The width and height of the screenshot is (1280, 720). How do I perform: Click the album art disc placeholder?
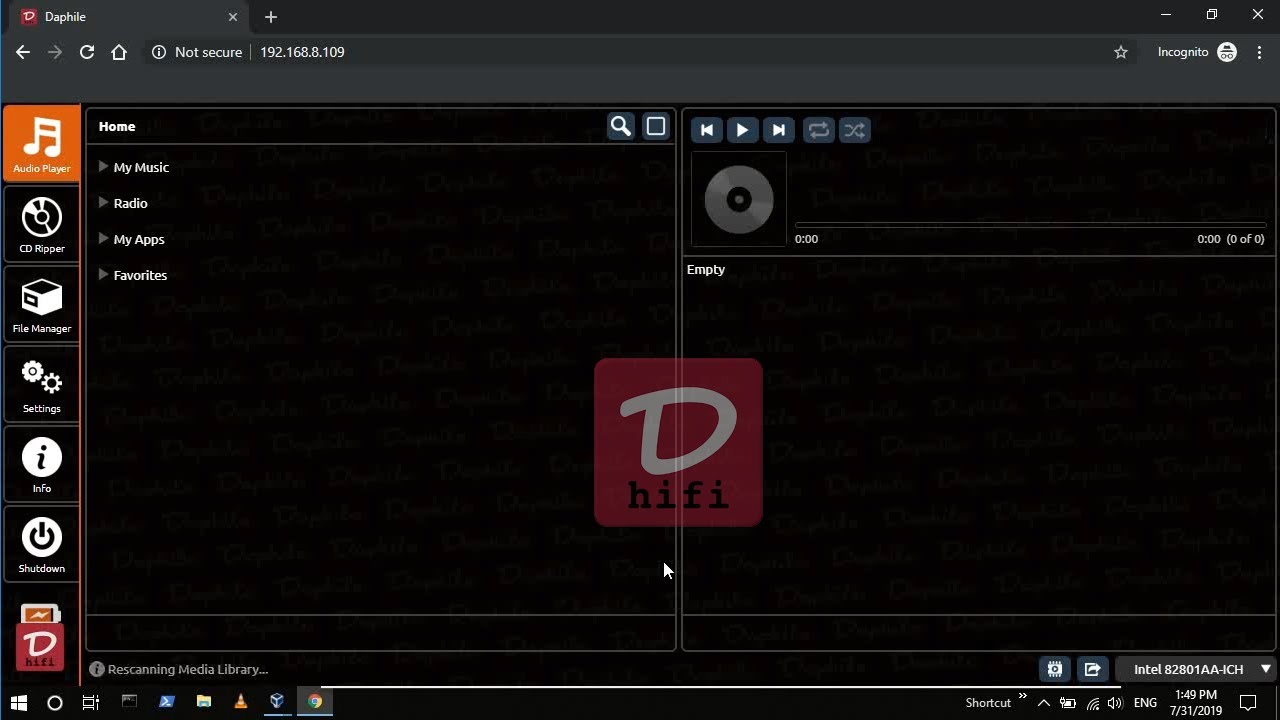pos(739,199)
